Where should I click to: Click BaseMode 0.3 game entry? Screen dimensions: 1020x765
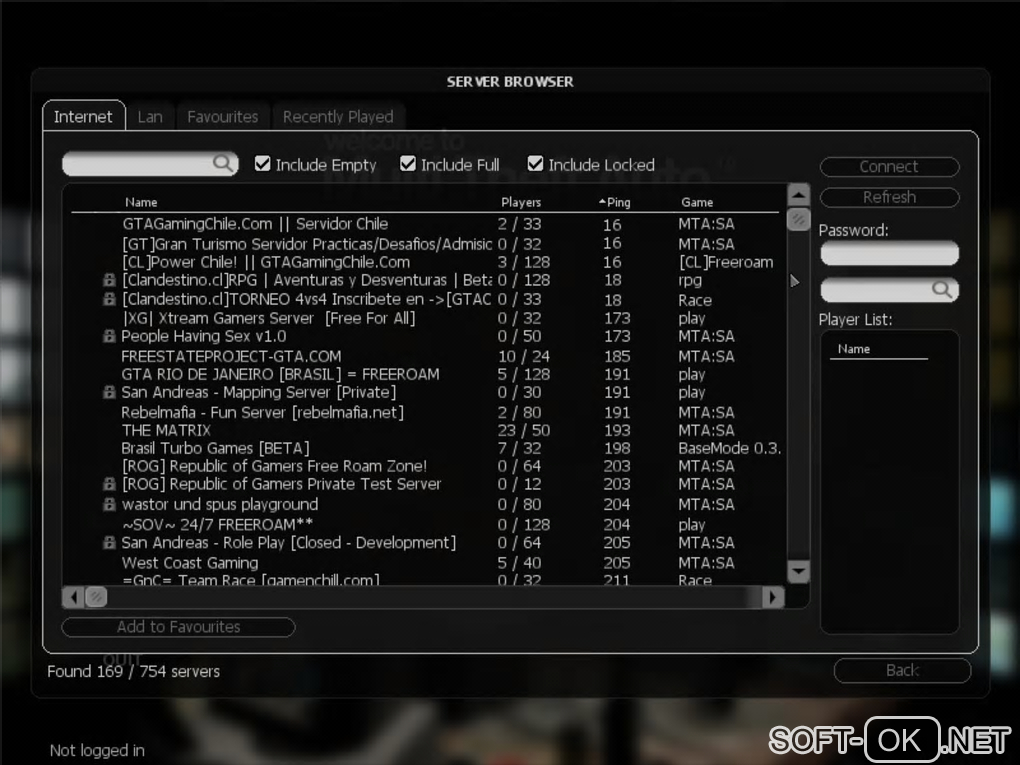click(729, 448)
